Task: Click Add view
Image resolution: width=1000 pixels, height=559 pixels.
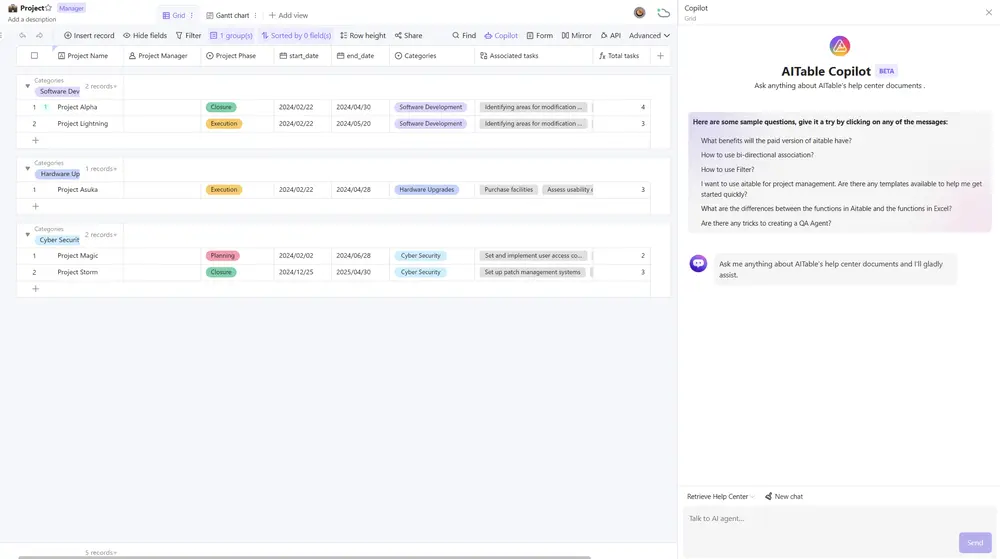Action: (x=288, y=15)
